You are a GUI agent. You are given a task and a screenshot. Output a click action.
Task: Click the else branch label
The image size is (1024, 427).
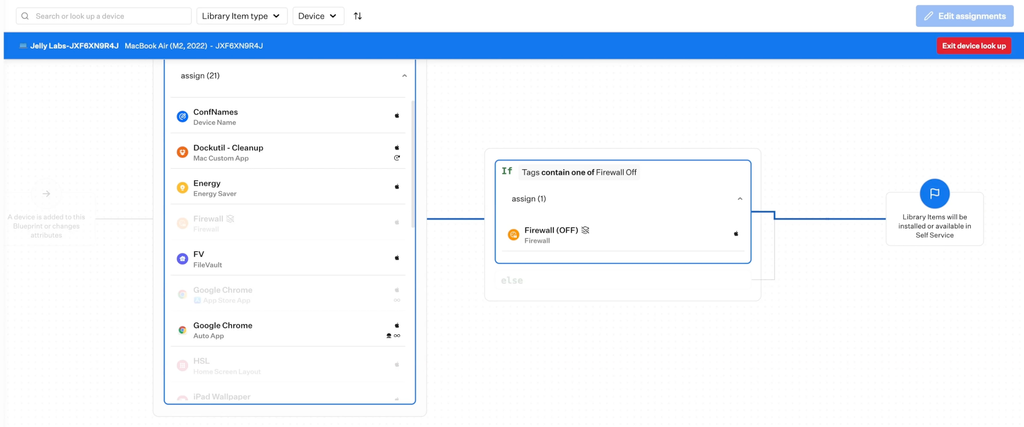click(x=512, y=281)
